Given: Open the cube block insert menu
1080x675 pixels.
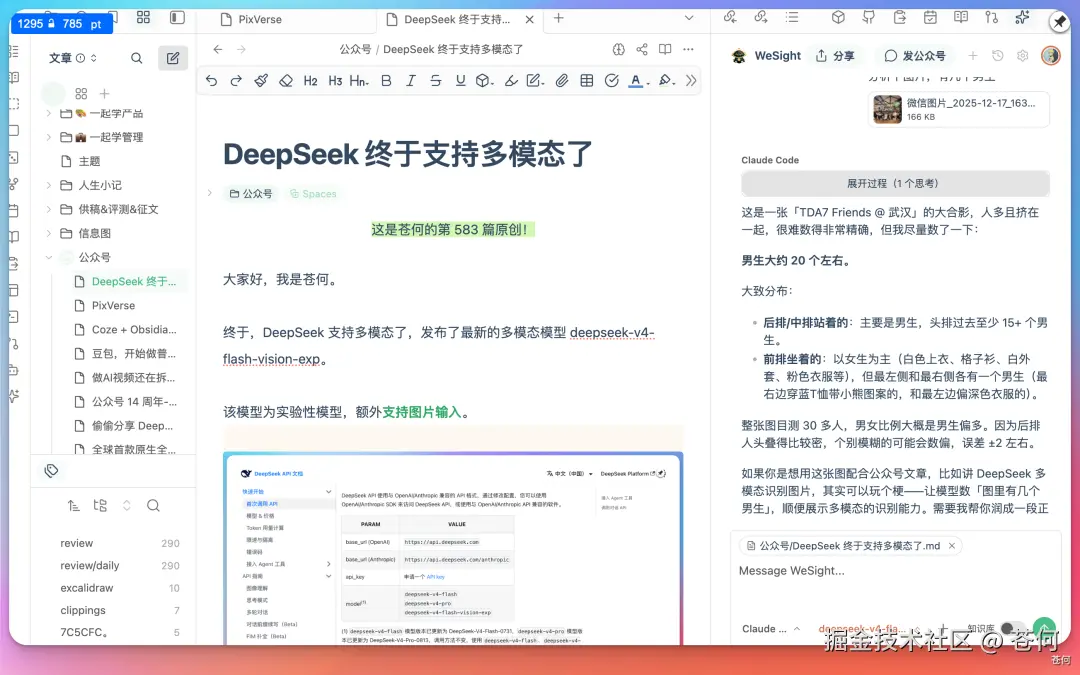Looking at the screenshot, I should [x=485, y=81].
